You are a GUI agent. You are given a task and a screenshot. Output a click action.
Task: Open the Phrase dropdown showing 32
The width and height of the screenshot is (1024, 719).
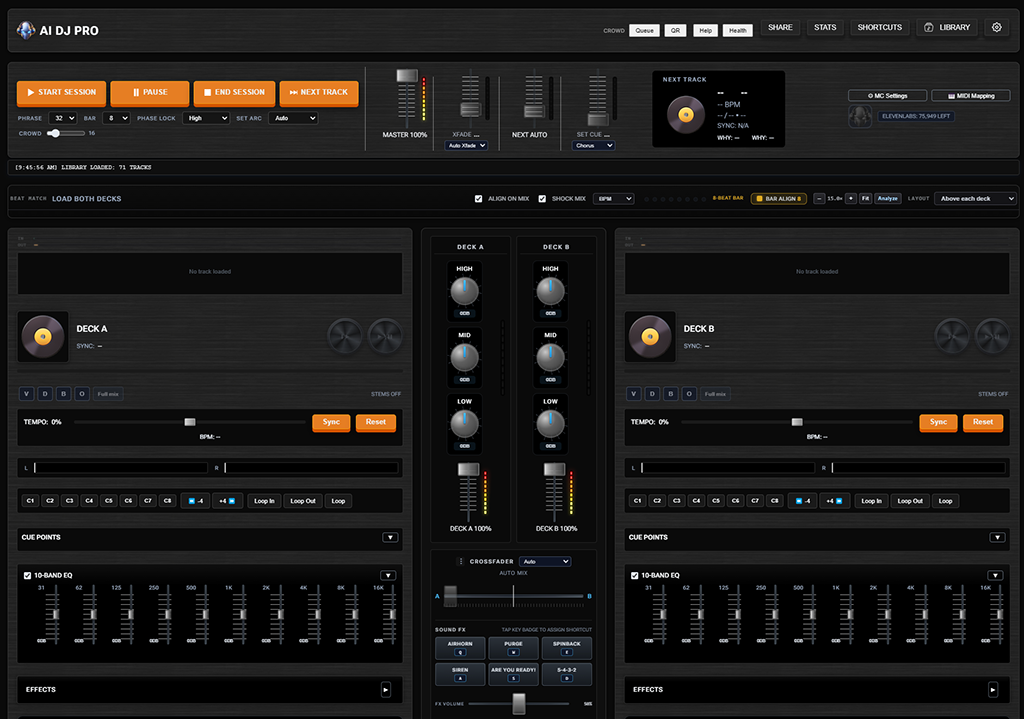coord(63,118)
